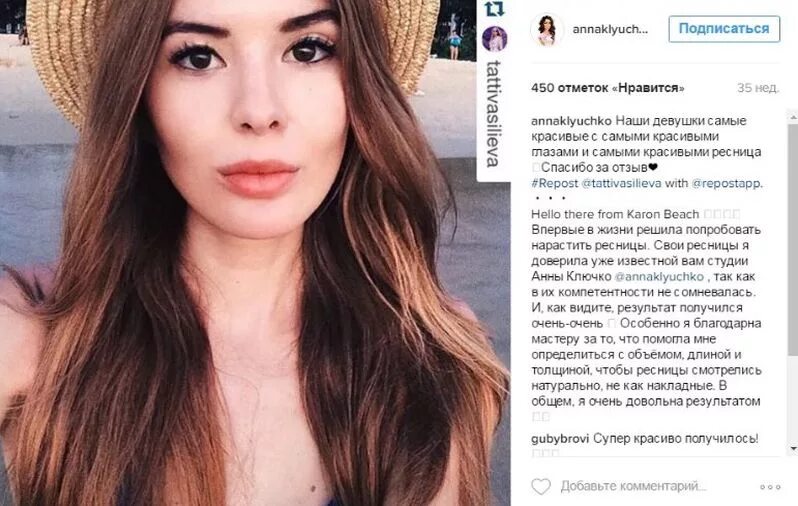Click the 35 нед. timestamp
The image size is (798, 506).
coord(758,88)
